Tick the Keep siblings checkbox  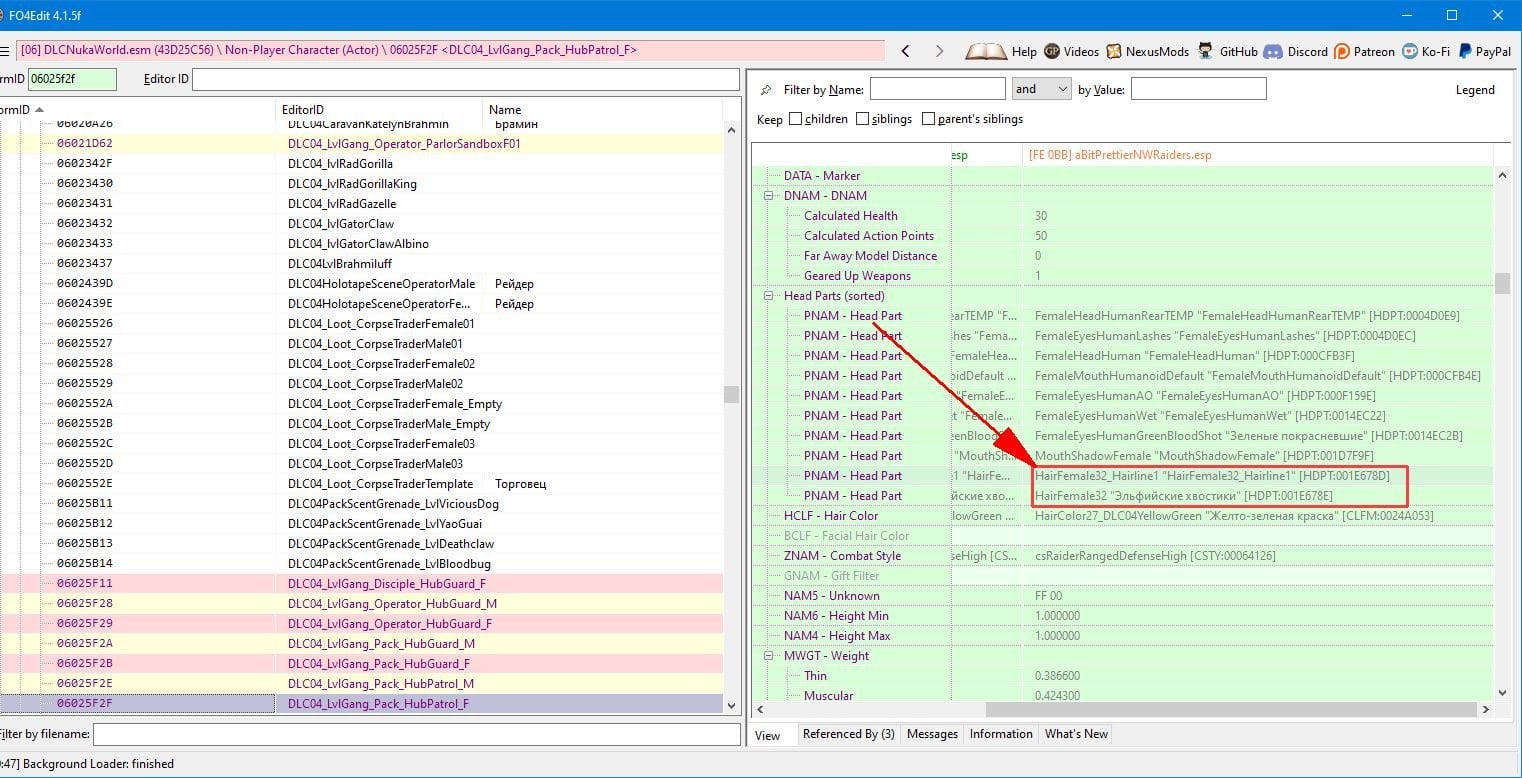click(862, 119)
